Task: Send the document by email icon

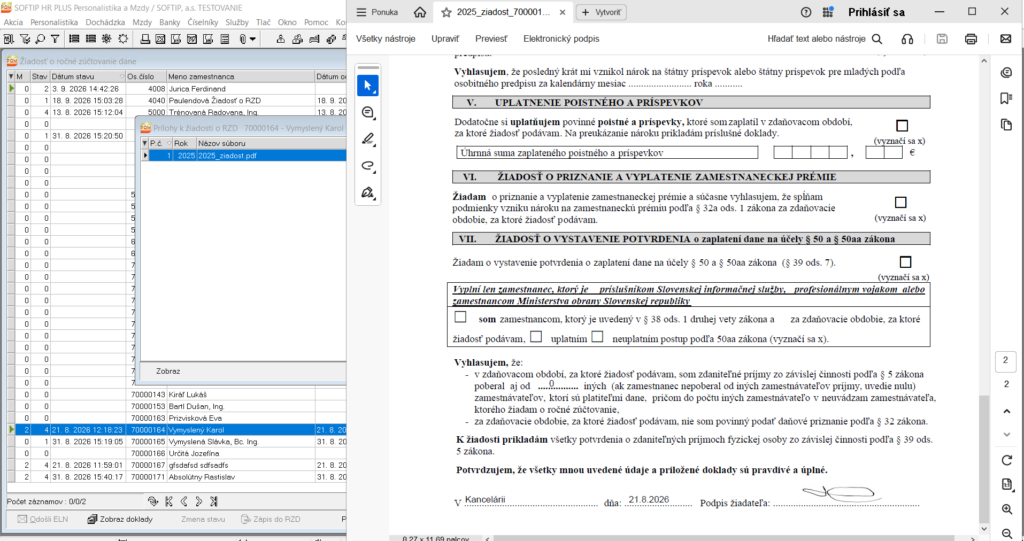Action: click(x=1005, y=39)
